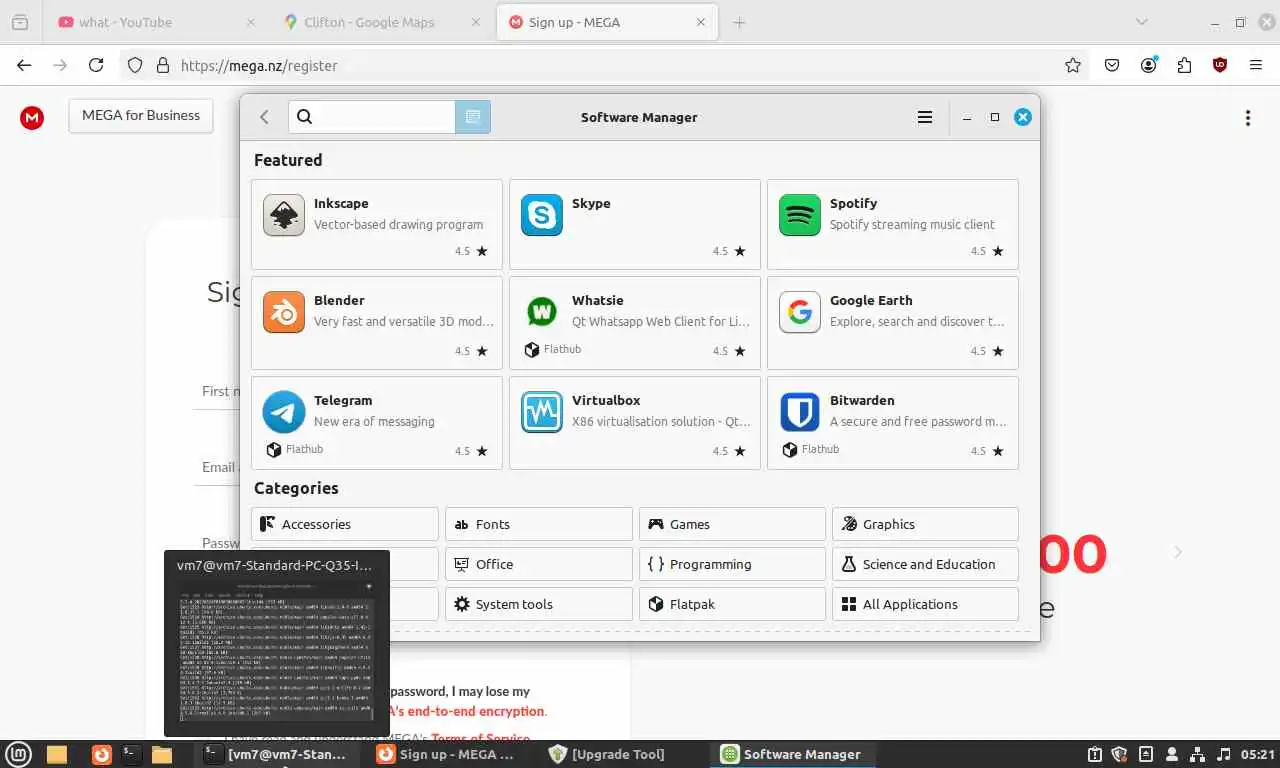
Task: Click the address bar URL mega.nz/register
Action: click(259, 65)
